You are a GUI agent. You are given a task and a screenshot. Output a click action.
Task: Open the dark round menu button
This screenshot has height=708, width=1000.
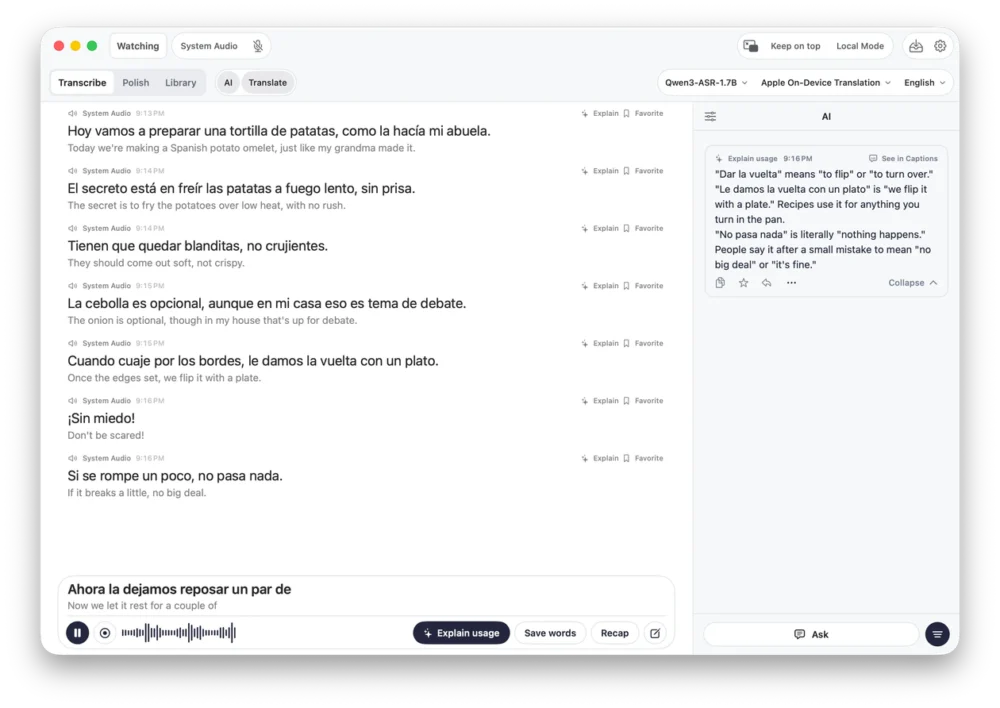coord(937,634)
